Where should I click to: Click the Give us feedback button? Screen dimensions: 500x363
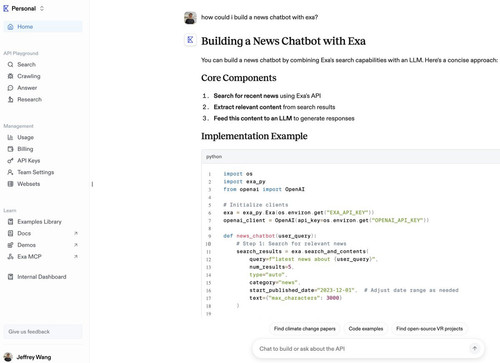pos(43,332)
